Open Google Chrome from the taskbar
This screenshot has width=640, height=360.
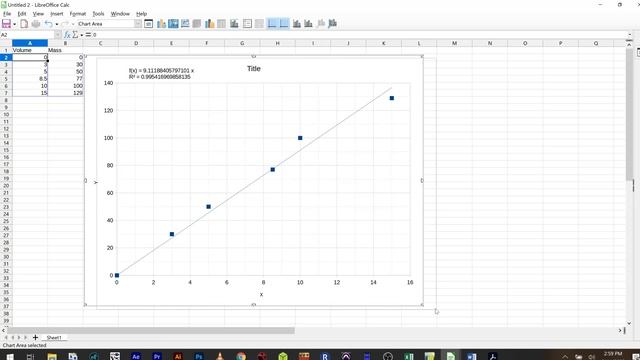point(241,356)
